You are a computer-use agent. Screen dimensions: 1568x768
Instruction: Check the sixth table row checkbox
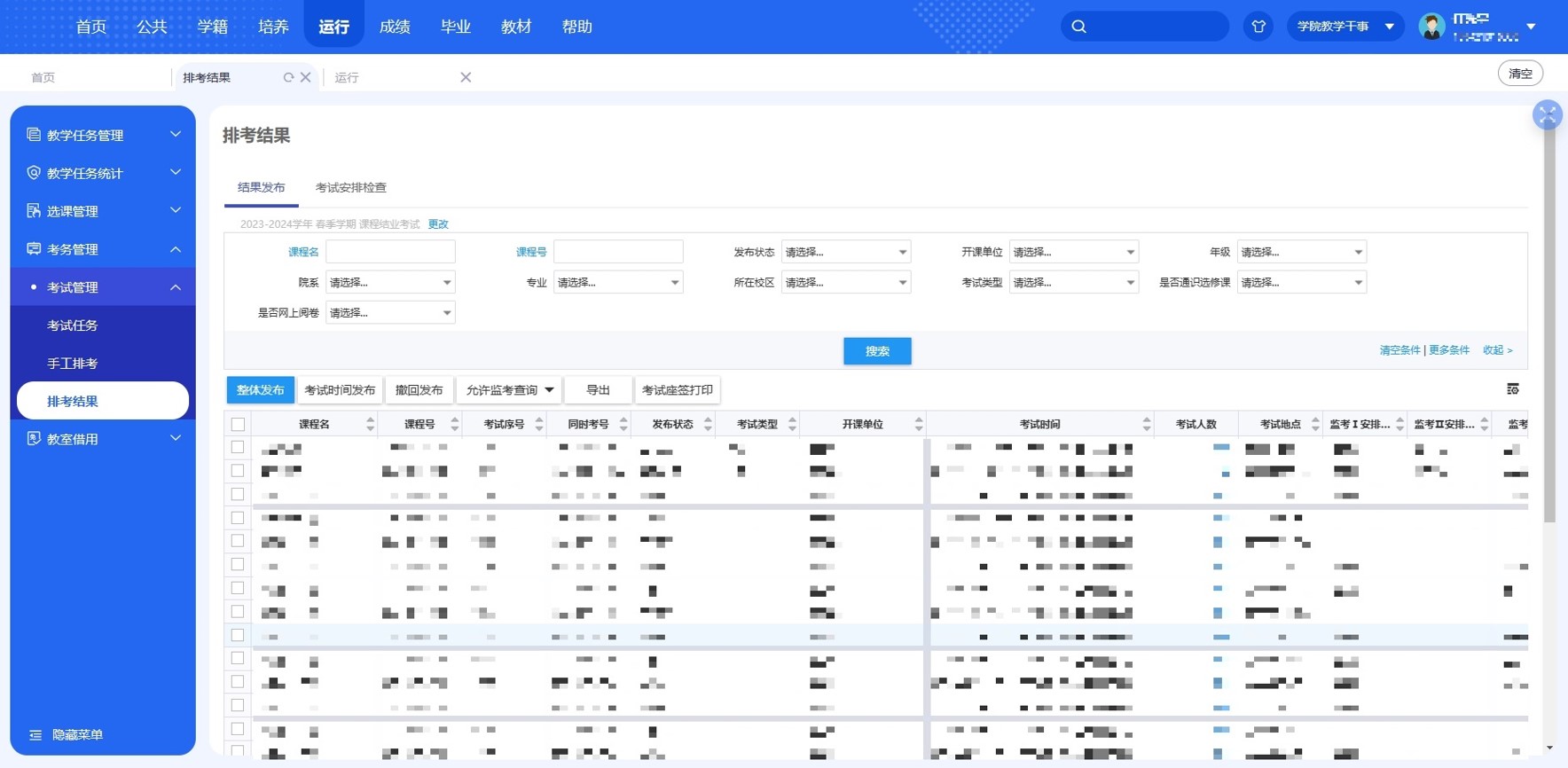pos(238,565)
